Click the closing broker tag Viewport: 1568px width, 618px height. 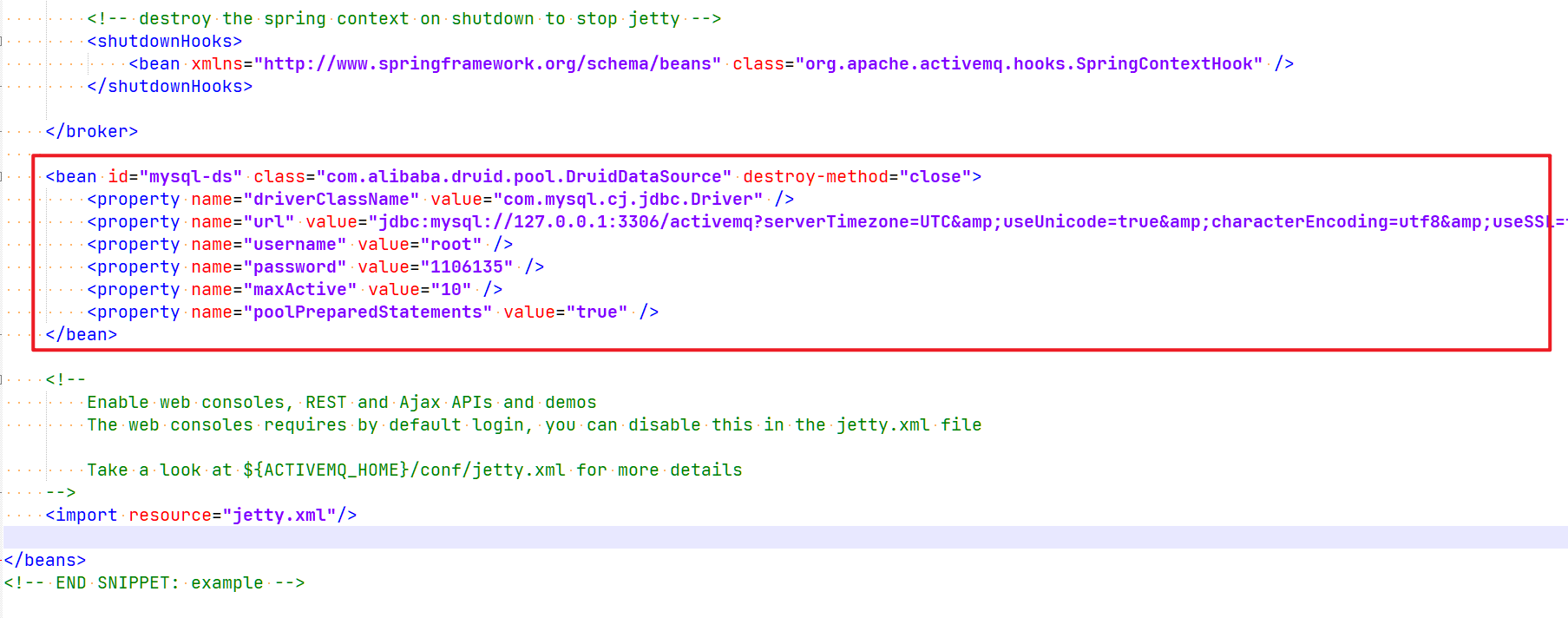pos(91,132)
